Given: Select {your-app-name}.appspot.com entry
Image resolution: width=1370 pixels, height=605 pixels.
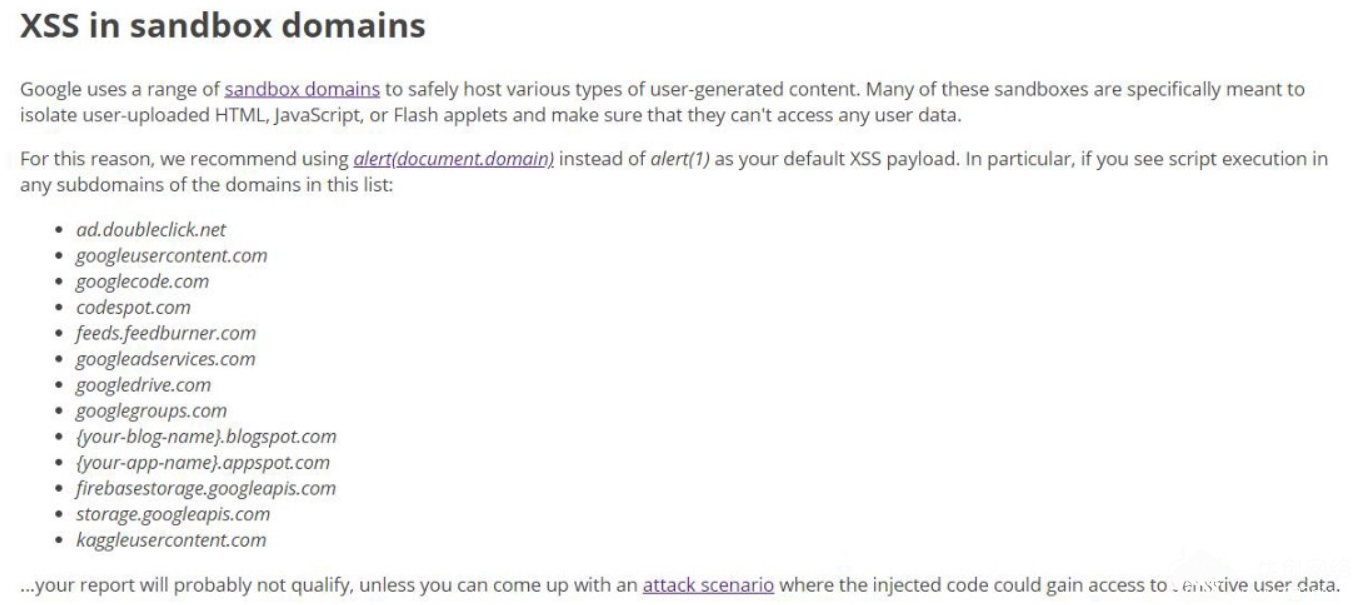Looking at the screenshot, I should click(x=203, y=463).
